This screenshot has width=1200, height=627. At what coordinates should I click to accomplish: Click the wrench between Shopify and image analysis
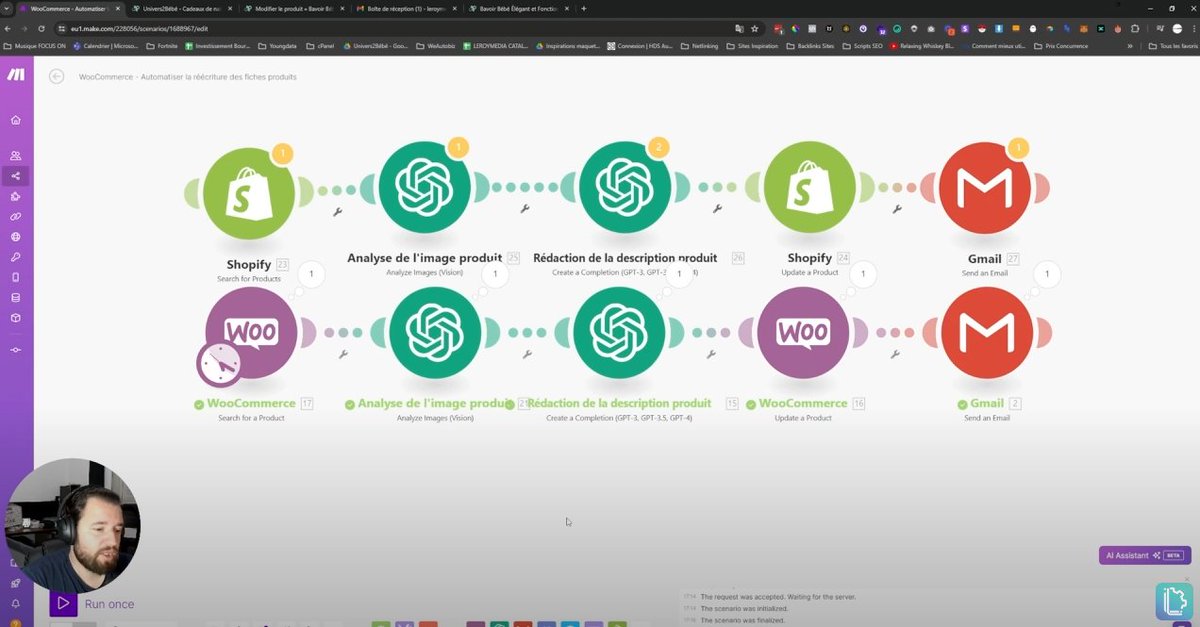point(338,212)
